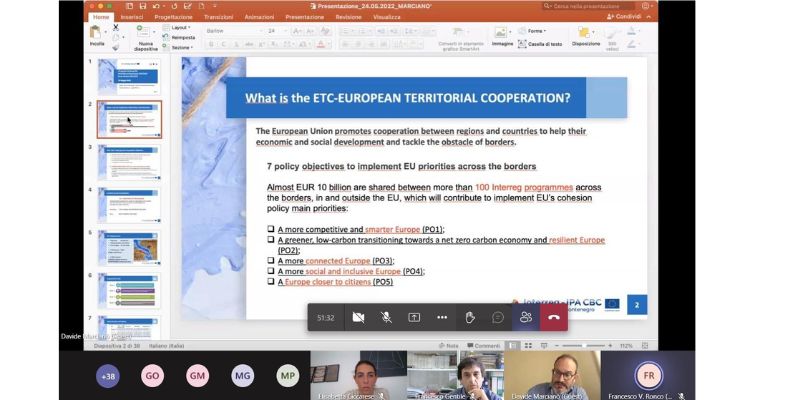
Task: Click the Incolla paste icon
Action: [95, 34]
